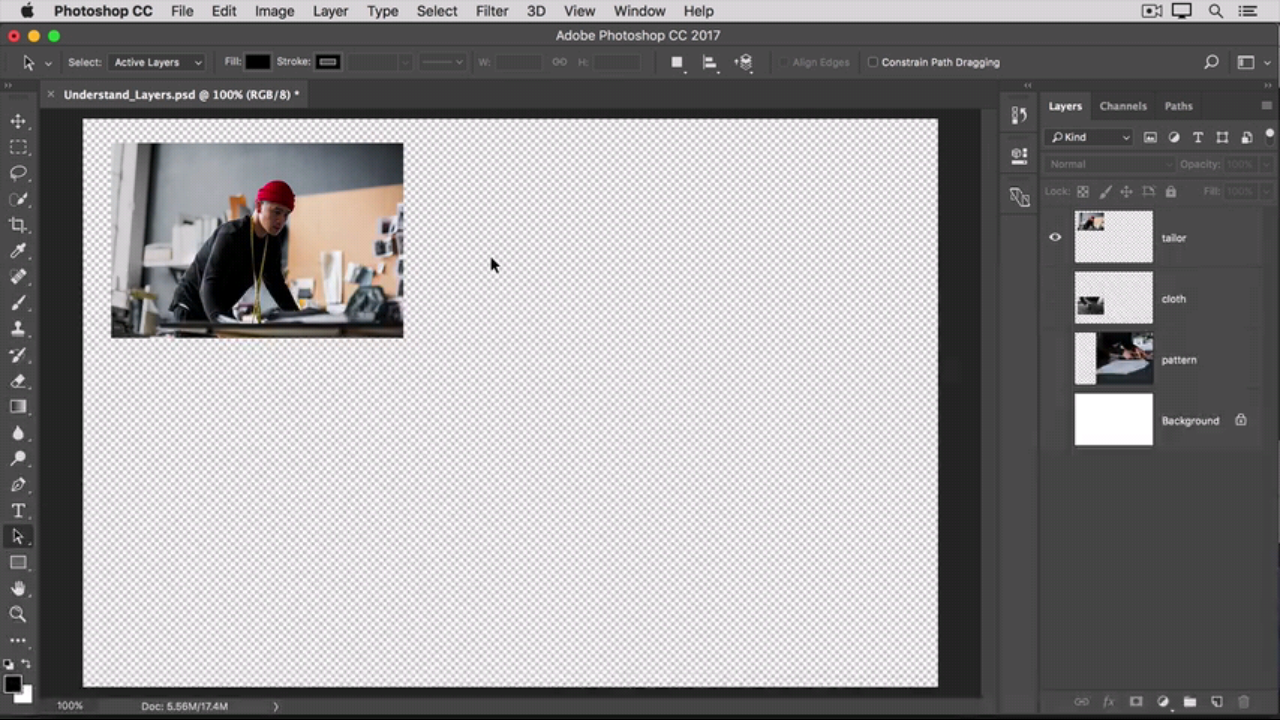Open the Kind filter dropdown
This screenshot has height=720, width=1280.
[1090, 137]
